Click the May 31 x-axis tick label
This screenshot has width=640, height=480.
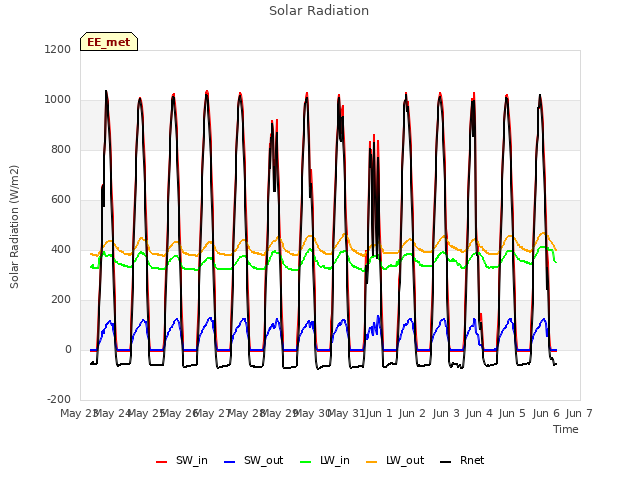pyautogui.click(x=346, y=413)
